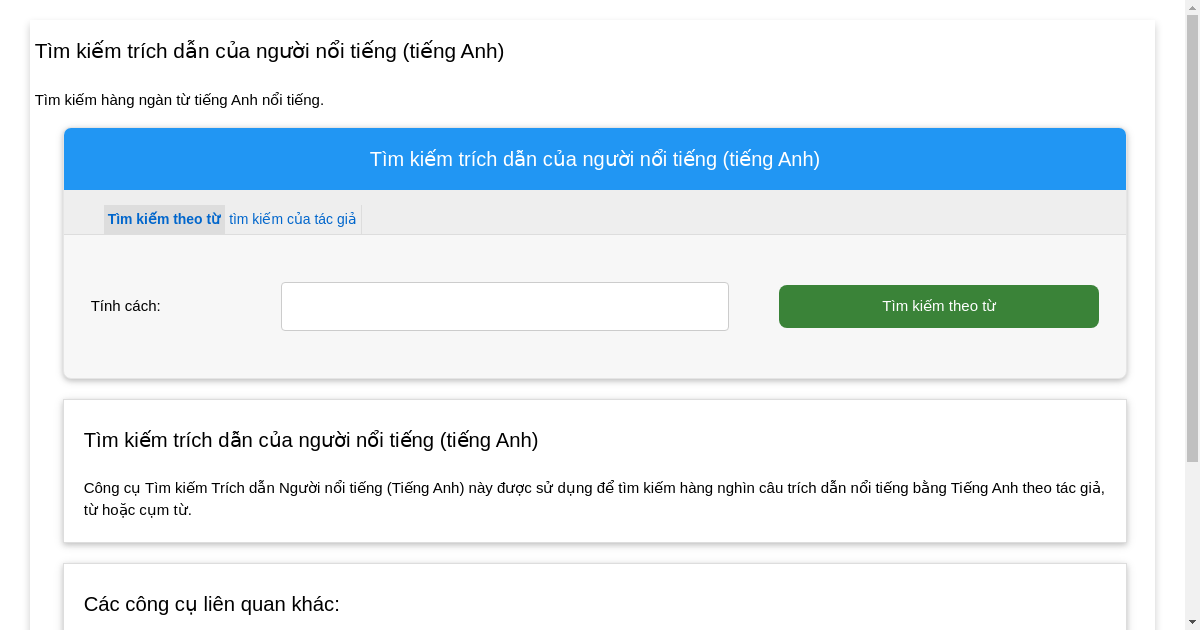Click the blue banner left of its title
This screenshot has height=630, width=1200.
tap(200, 159)
